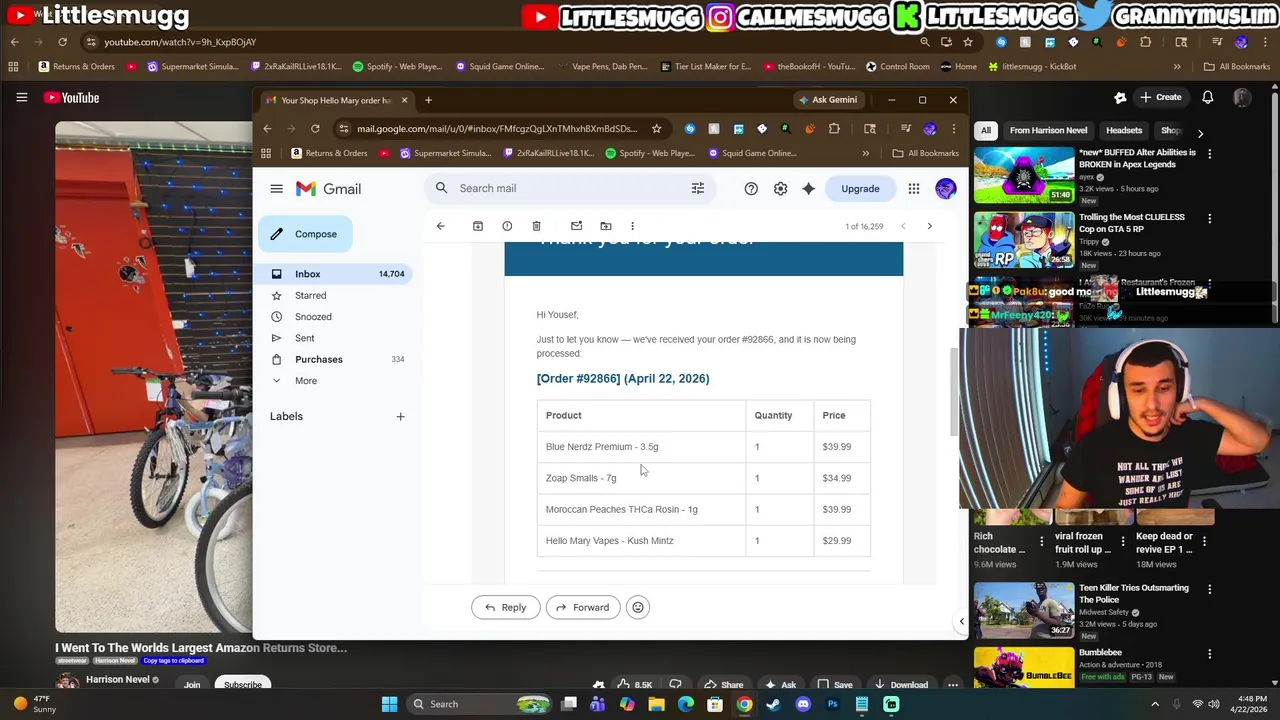Image resolution: width=1280 pixels, height=720 pixels.
Task: Open more email actions three dots
Action: coord(632,226)
